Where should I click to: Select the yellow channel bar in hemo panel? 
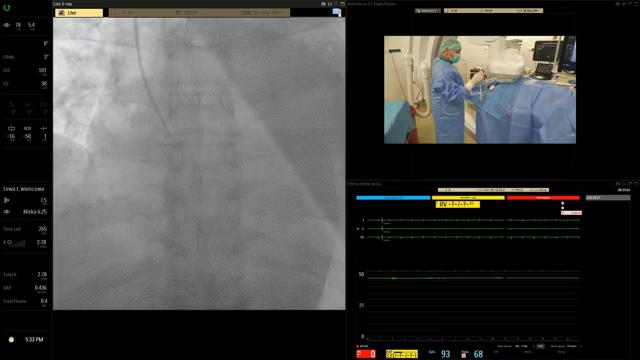(468, 198)
